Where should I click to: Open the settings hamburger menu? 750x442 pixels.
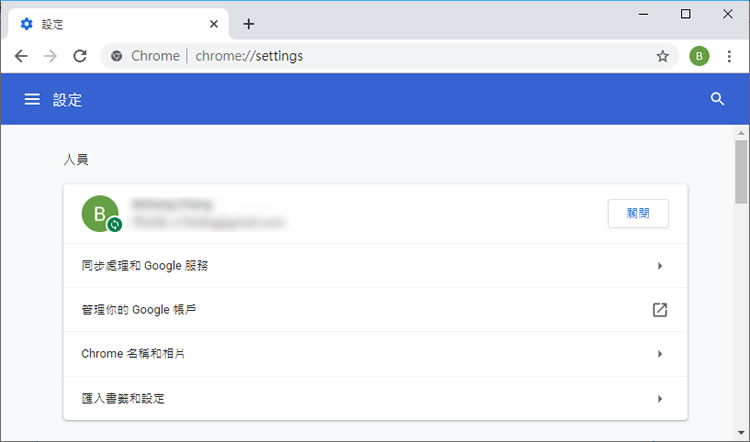pos(32,99)
